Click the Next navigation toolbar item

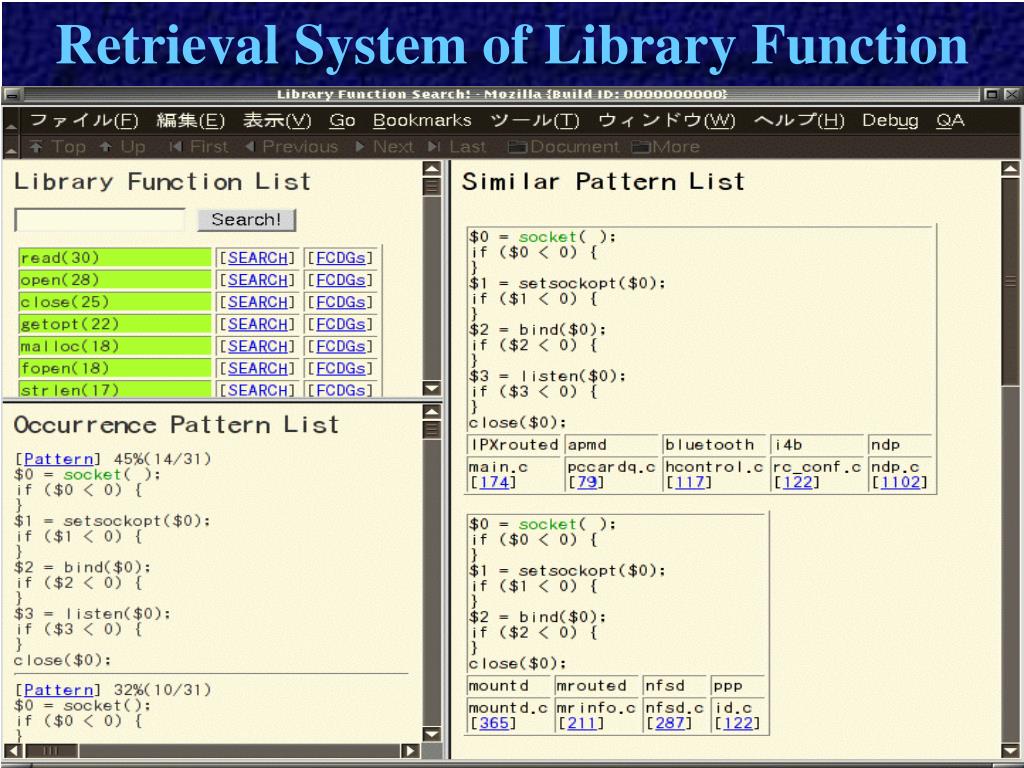pyautogui.click(x=385, y=147)
